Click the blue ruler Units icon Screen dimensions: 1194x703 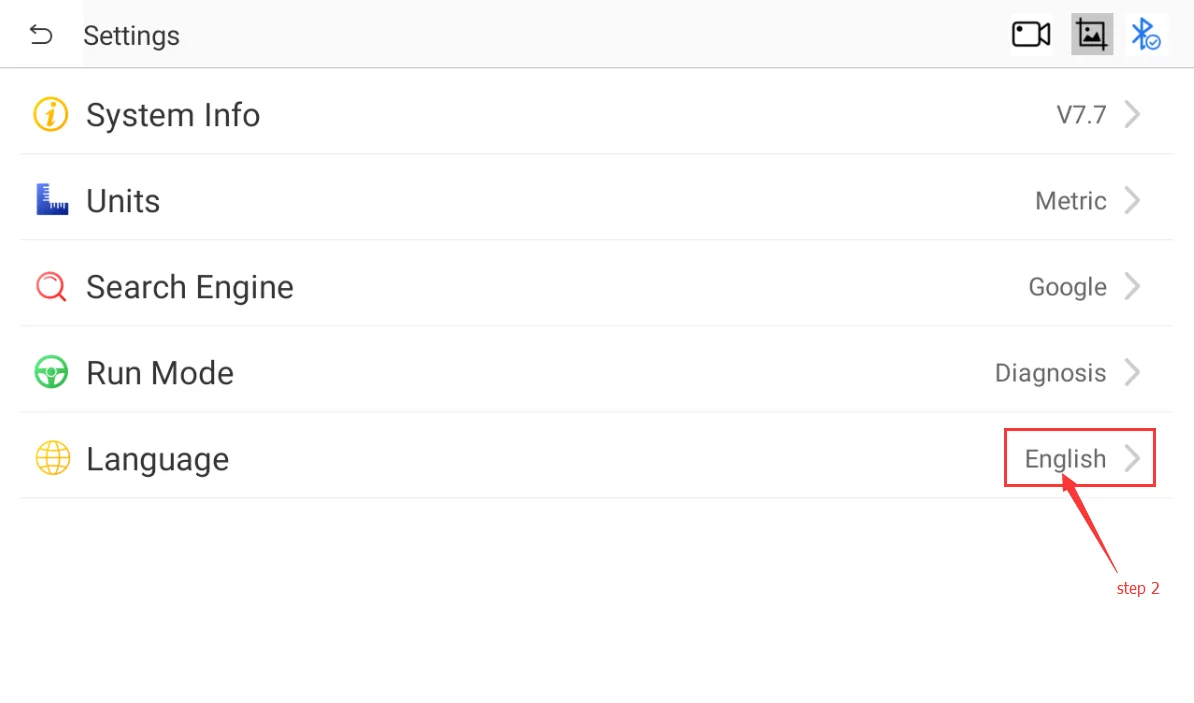[x=51, y=200]
